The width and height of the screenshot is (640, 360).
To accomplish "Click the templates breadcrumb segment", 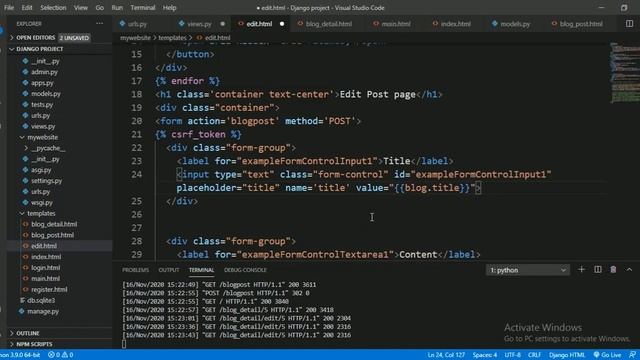I will (x=172, y=38).
